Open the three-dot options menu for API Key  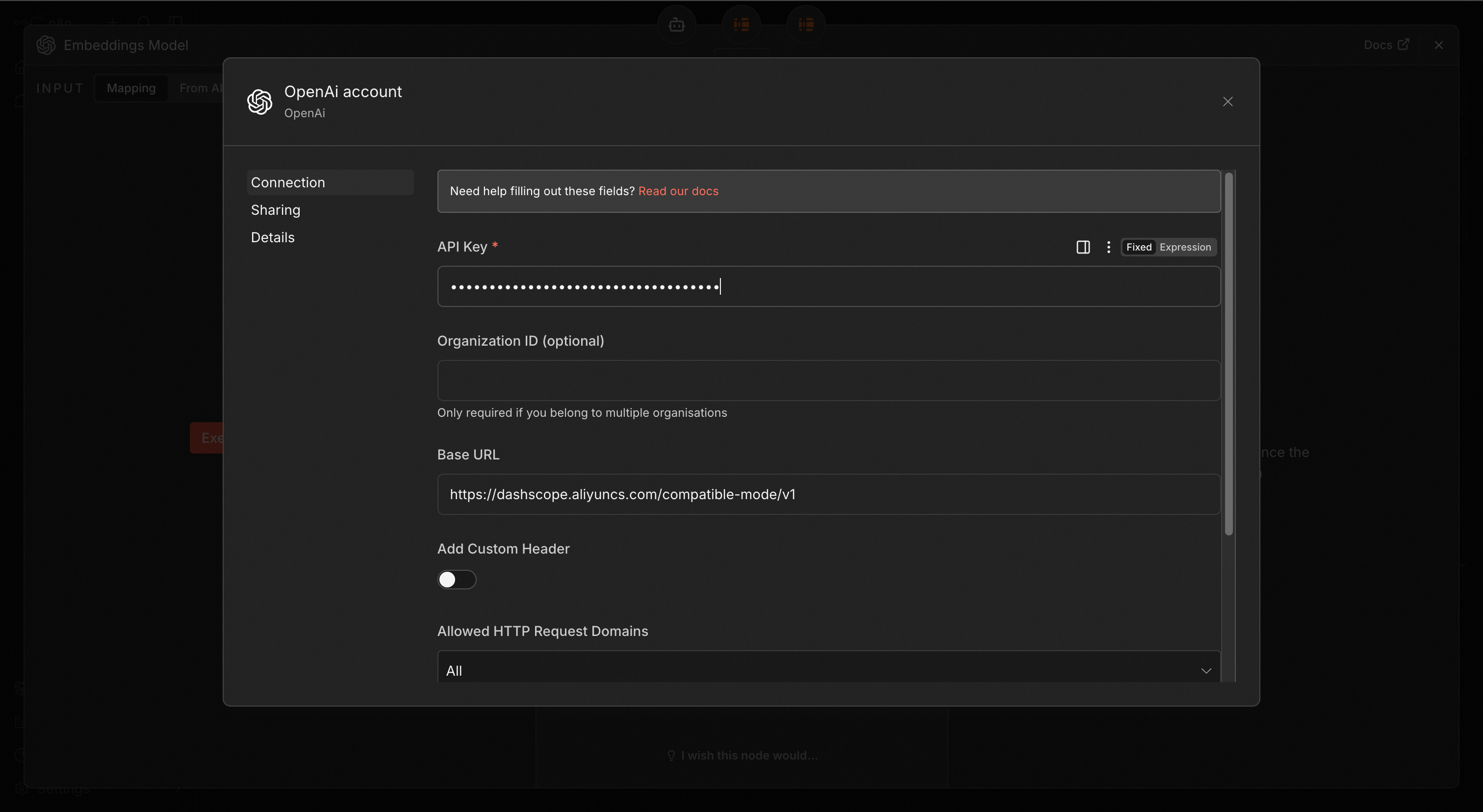[x=1108, y=247]
